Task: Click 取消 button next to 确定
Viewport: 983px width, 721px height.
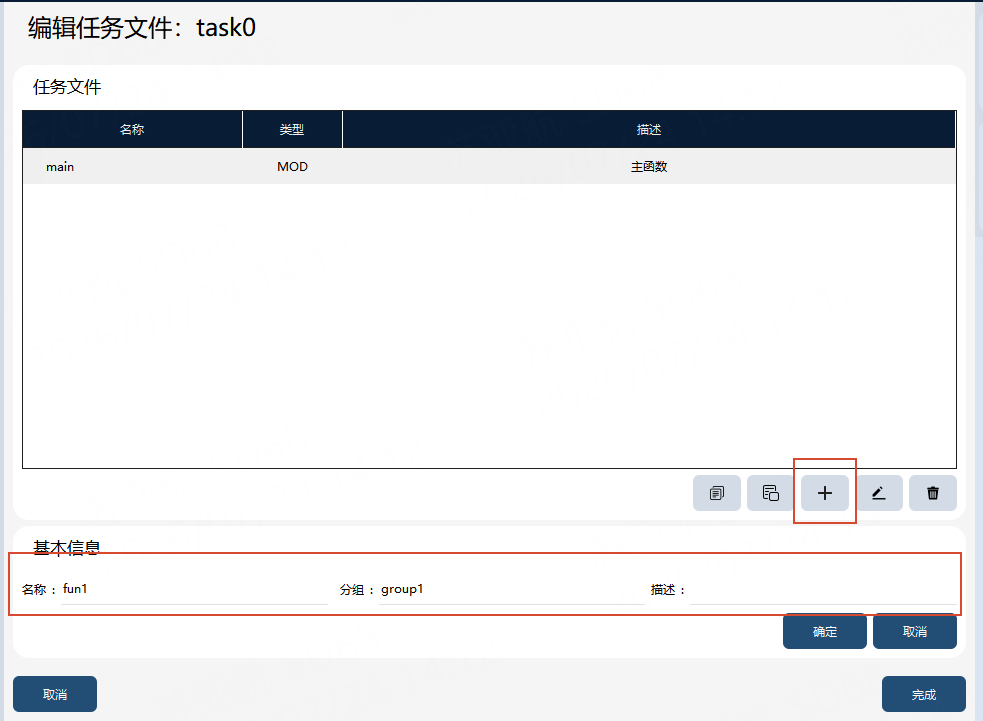Action: 915,631
